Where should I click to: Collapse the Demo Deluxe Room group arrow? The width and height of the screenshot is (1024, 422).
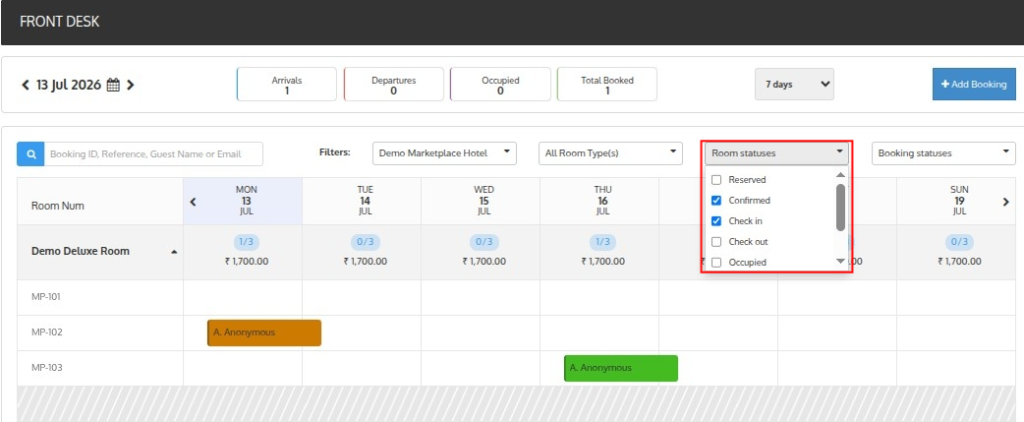174,252
